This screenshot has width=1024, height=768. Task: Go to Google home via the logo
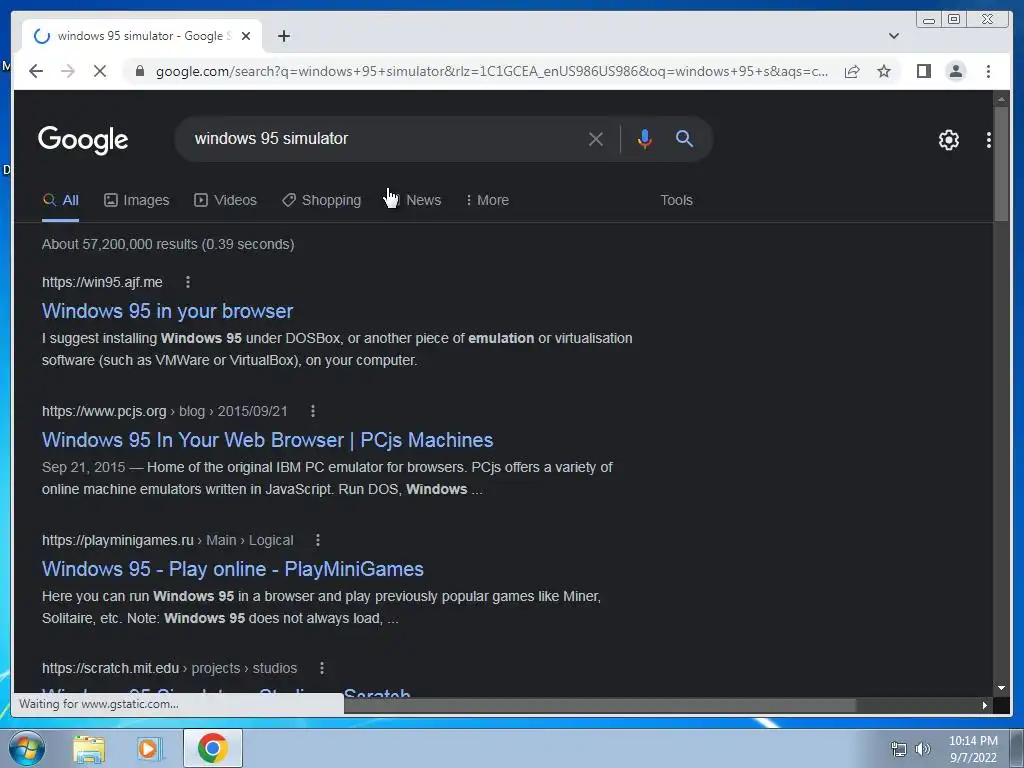83,140
